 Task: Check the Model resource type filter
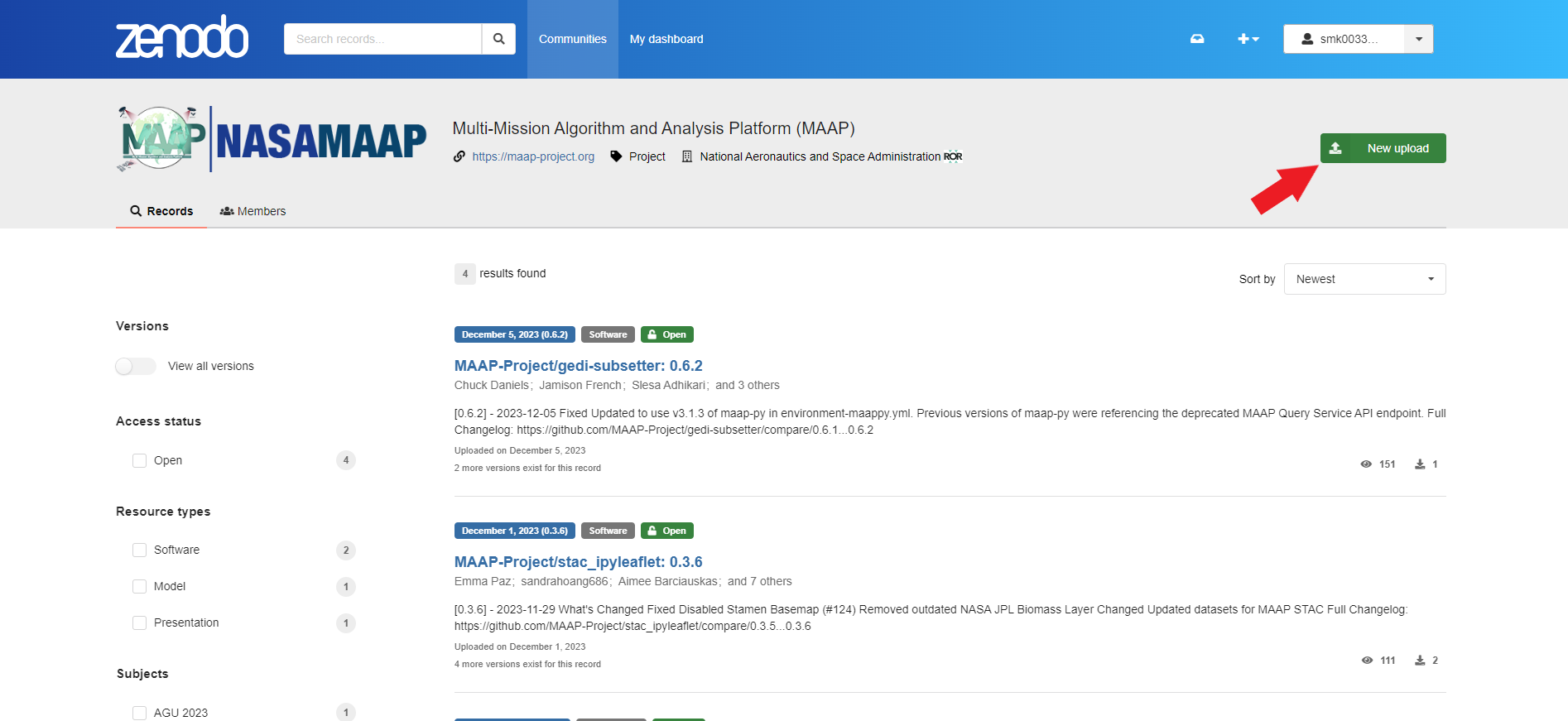[x=139, y=586]
